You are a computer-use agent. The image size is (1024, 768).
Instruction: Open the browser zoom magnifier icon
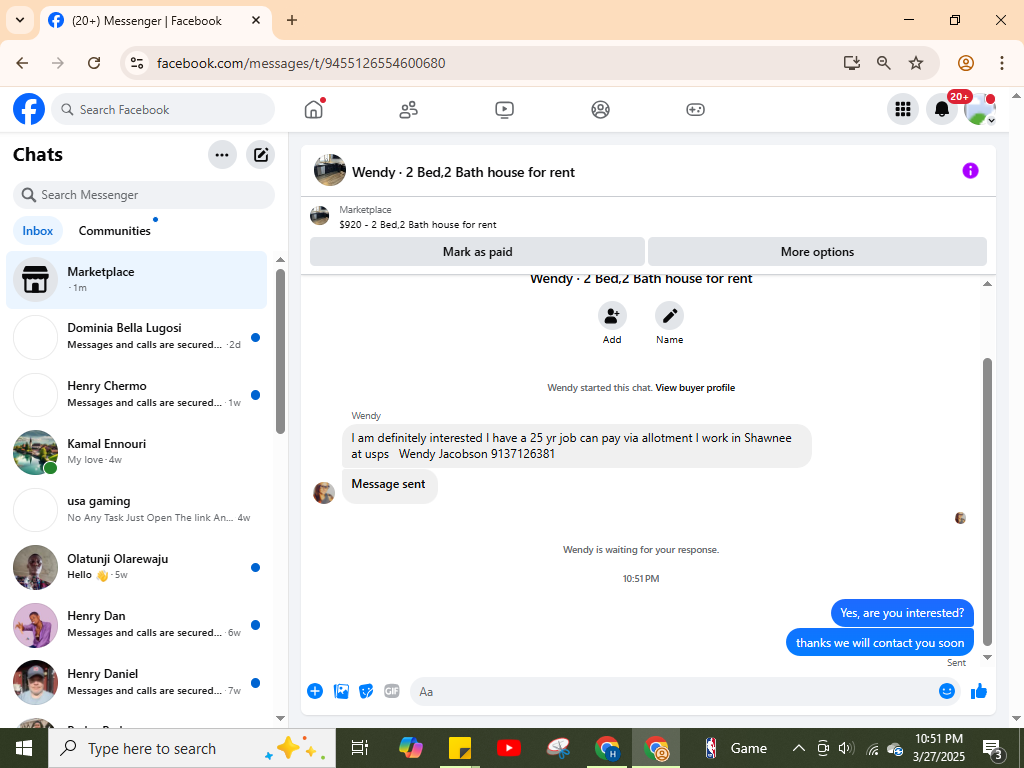tap(884, 63)
